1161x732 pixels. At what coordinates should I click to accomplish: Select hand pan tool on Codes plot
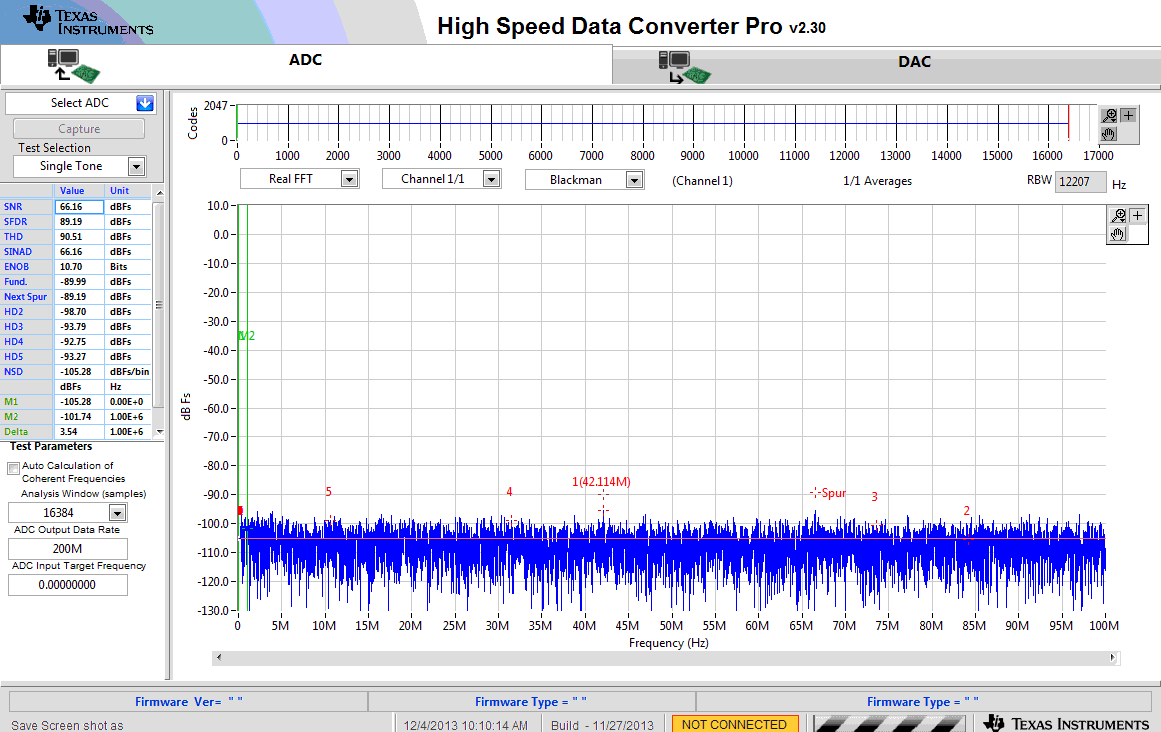(1108, 134)
